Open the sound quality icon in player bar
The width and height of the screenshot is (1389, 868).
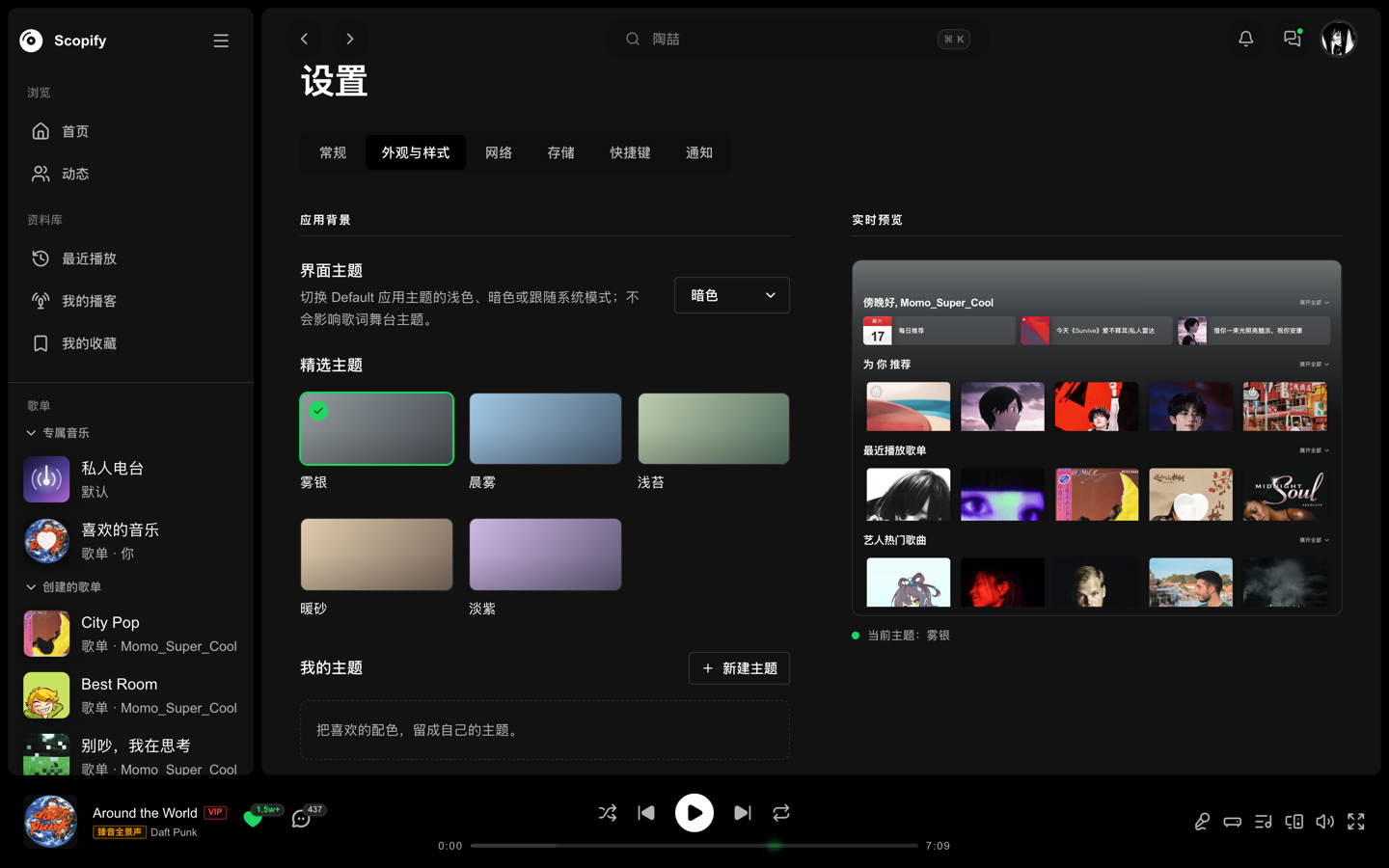(x=1233, y=822)
